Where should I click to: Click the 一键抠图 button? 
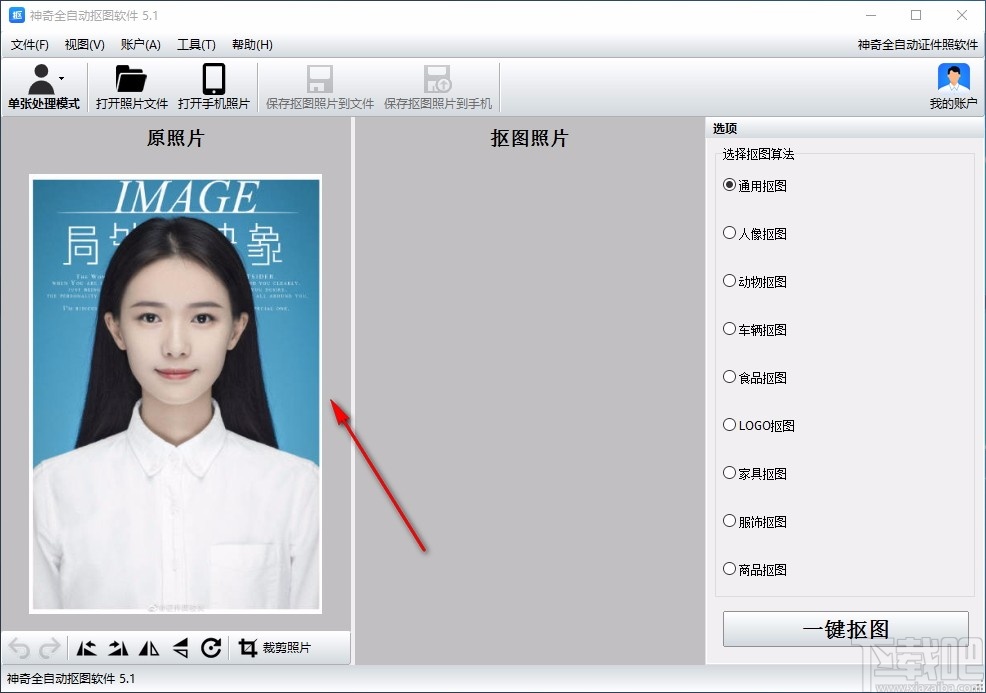pyautogui.click(x=845, y=629)
